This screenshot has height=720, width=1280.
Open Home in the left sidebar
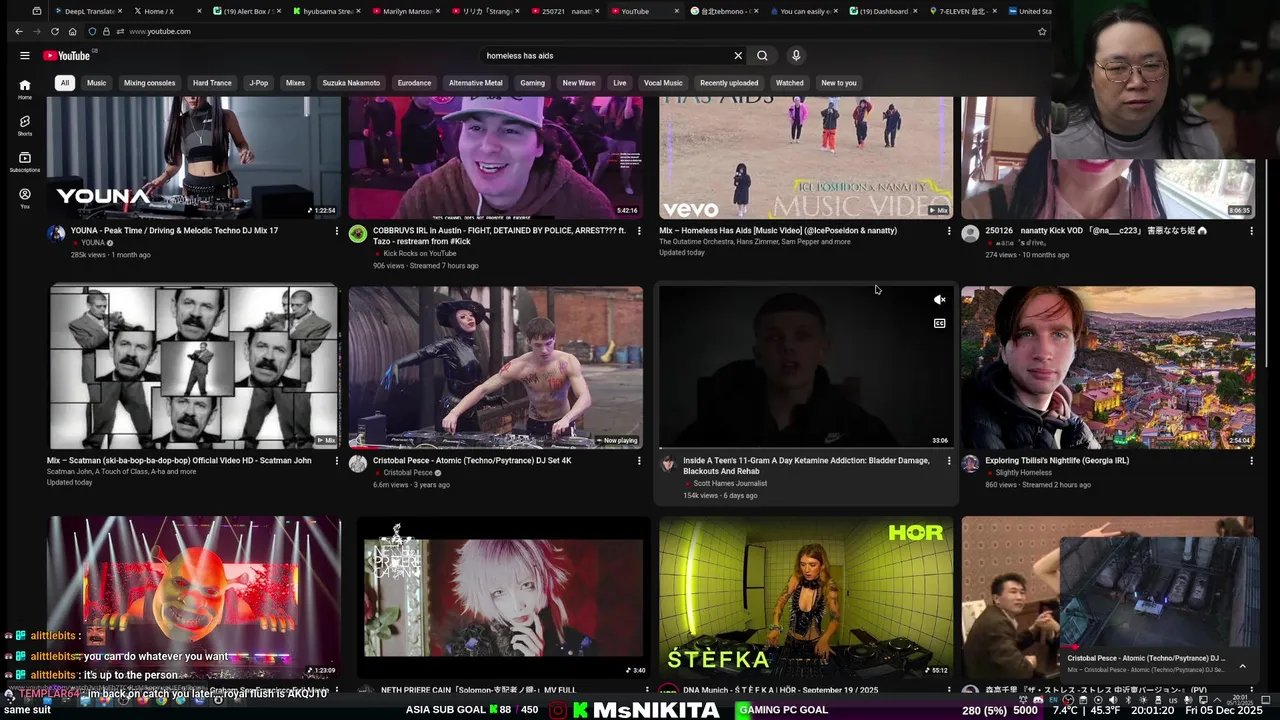point(25,90)
